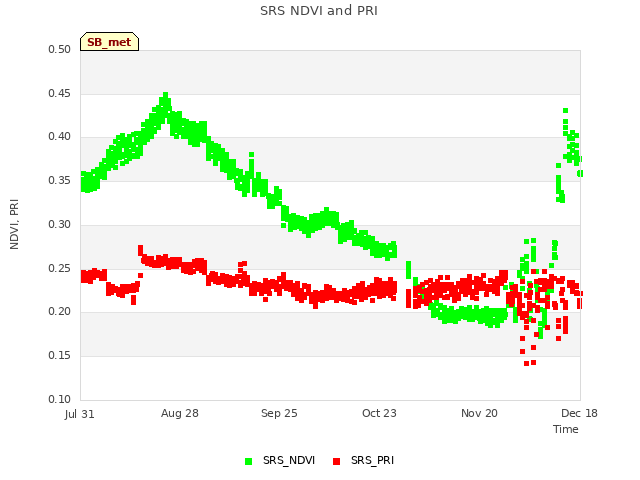Click the 0.40 y-axis tick label
640x480 pixels.
coord(60,137)
